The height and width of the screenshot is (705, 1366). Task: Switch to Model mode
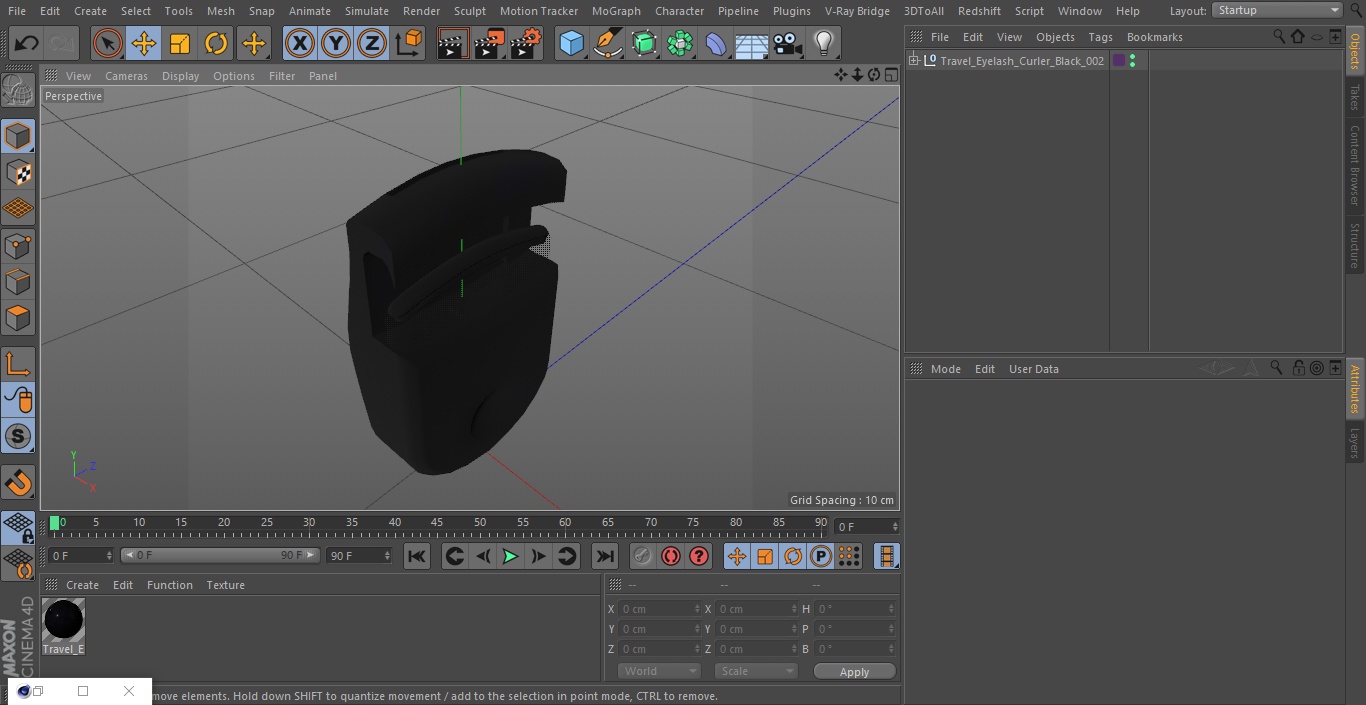[18, 136]
